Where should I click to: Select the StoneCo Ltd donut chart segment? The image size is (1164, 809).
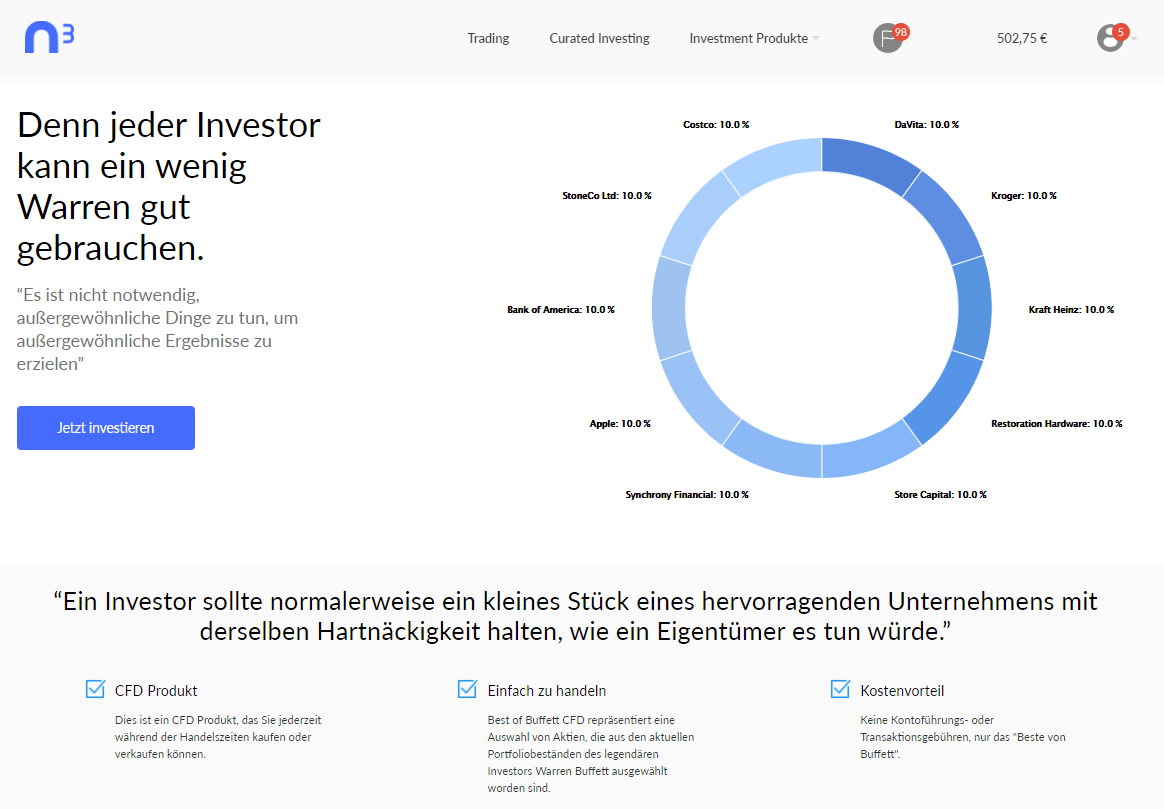[699, 215]
